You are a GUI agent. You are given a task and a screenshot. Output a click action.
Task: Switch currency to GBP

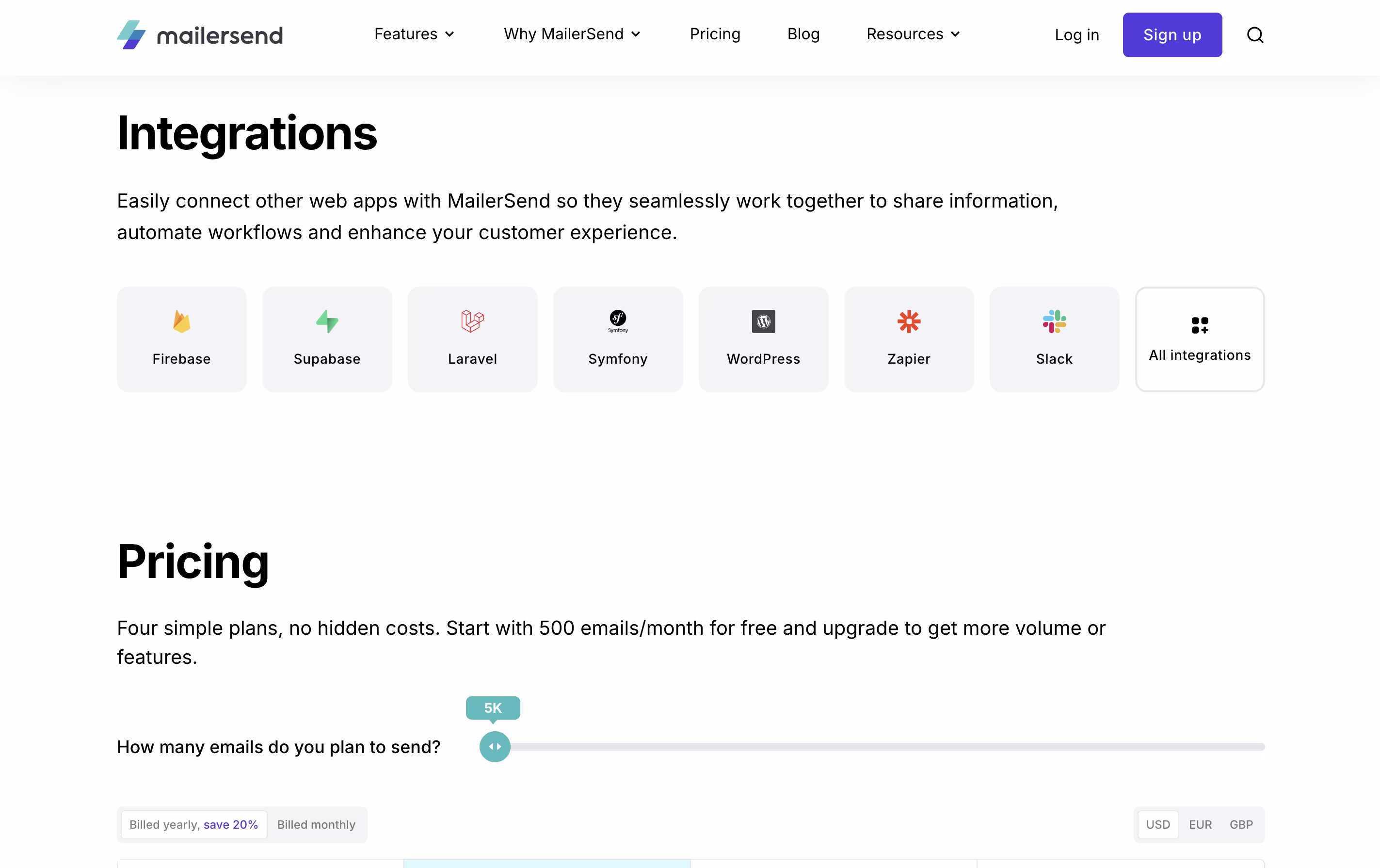[1241, 824]
